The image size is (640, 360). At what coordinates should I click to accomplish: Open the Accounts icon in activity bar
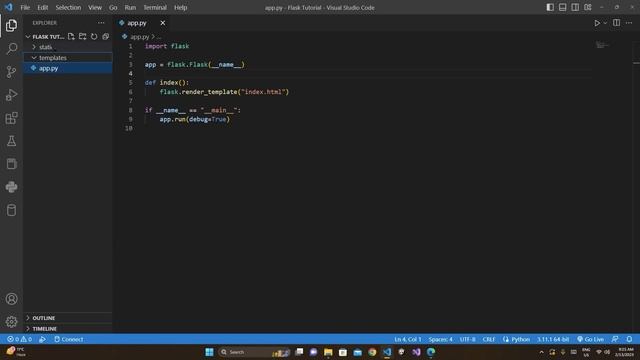pyautogui.click(x=11, y=299)
